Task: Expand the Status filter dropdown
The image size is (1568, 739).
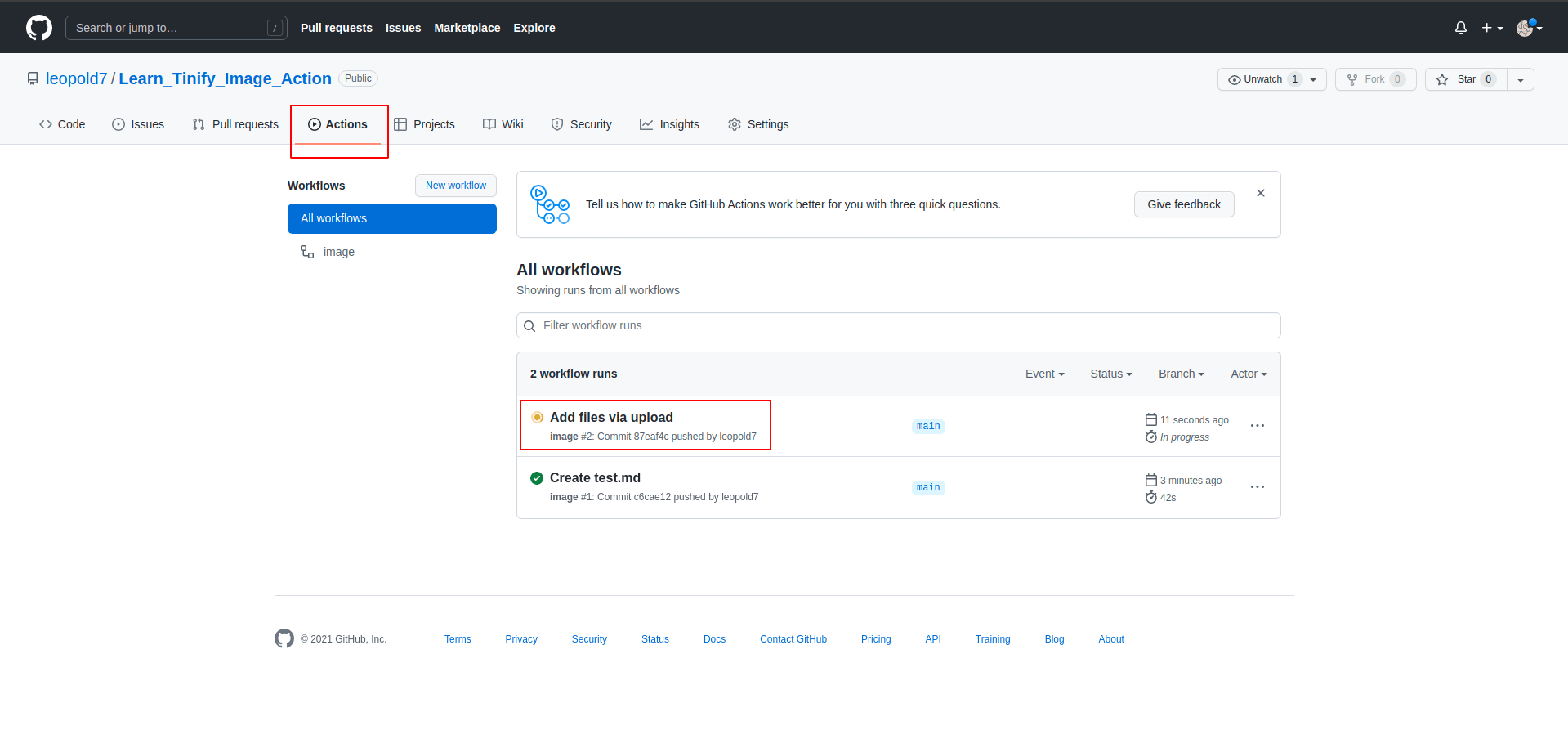Action: (x=1110, y=374)
